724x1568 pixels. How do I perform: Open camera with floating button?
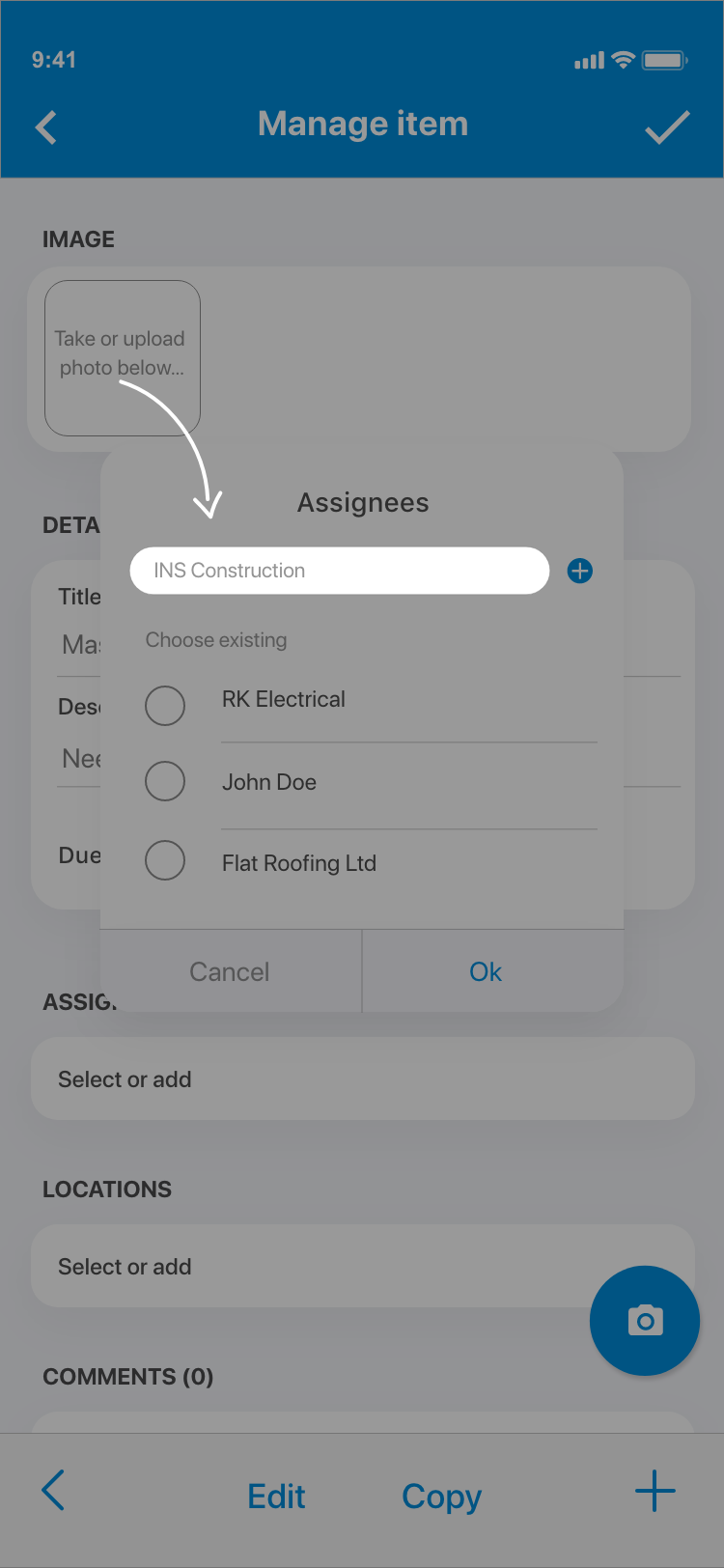(644, 1320)
